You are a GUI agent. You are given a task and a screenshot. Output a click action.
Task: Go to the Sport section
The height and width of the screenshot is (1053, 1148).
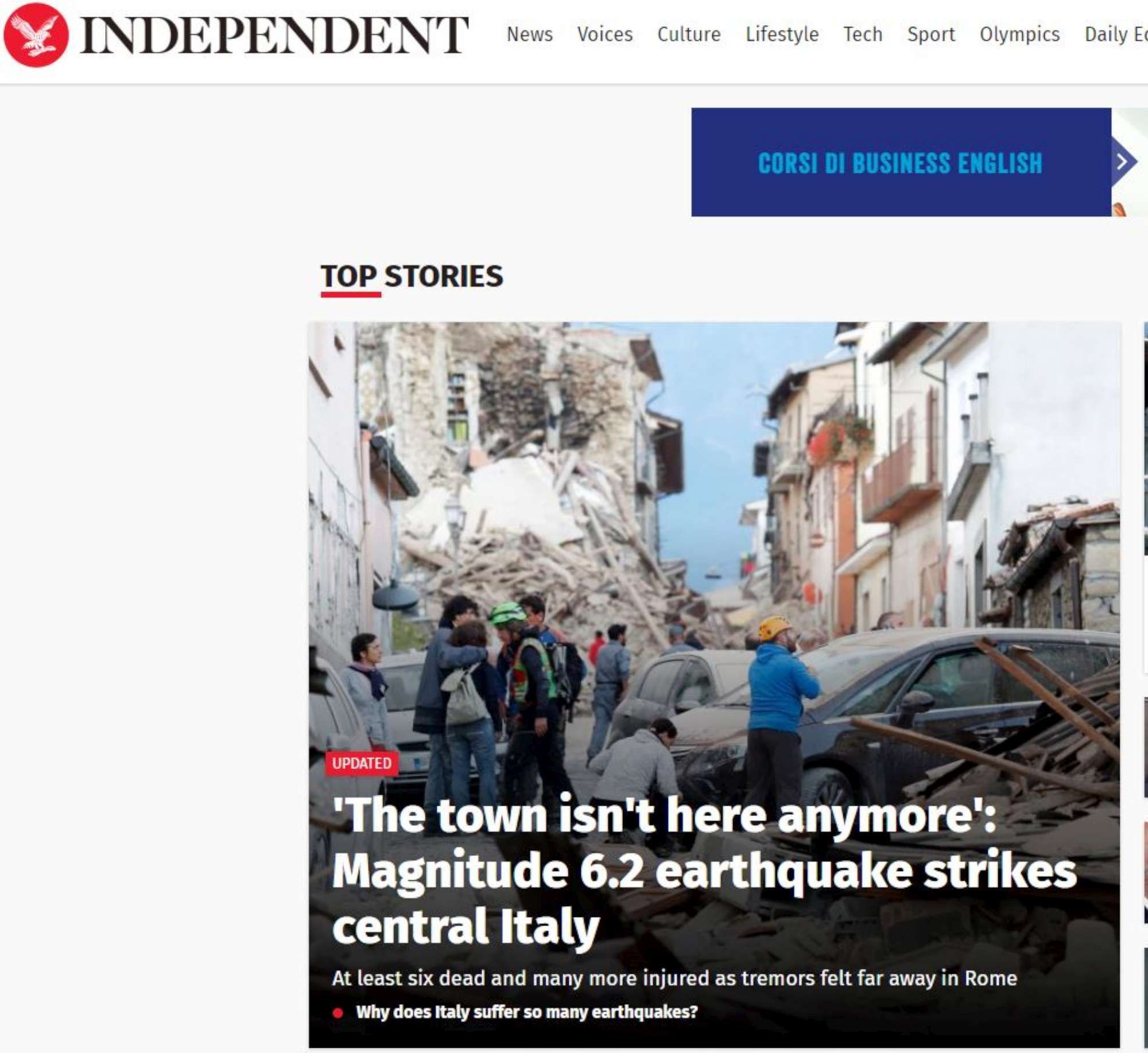coord(931,34)
